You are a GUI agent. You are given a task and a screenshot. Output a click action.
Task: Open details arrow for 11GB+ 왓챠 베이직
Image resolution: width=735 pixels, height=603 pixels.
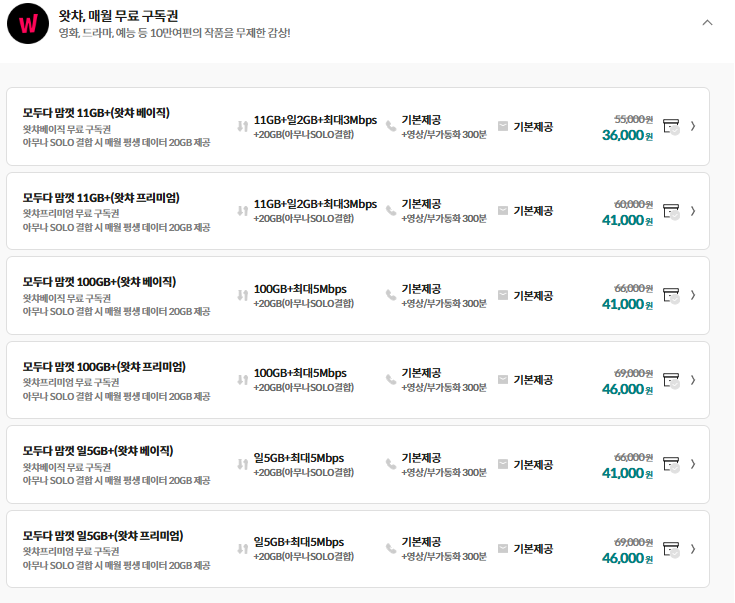[693, 126]
